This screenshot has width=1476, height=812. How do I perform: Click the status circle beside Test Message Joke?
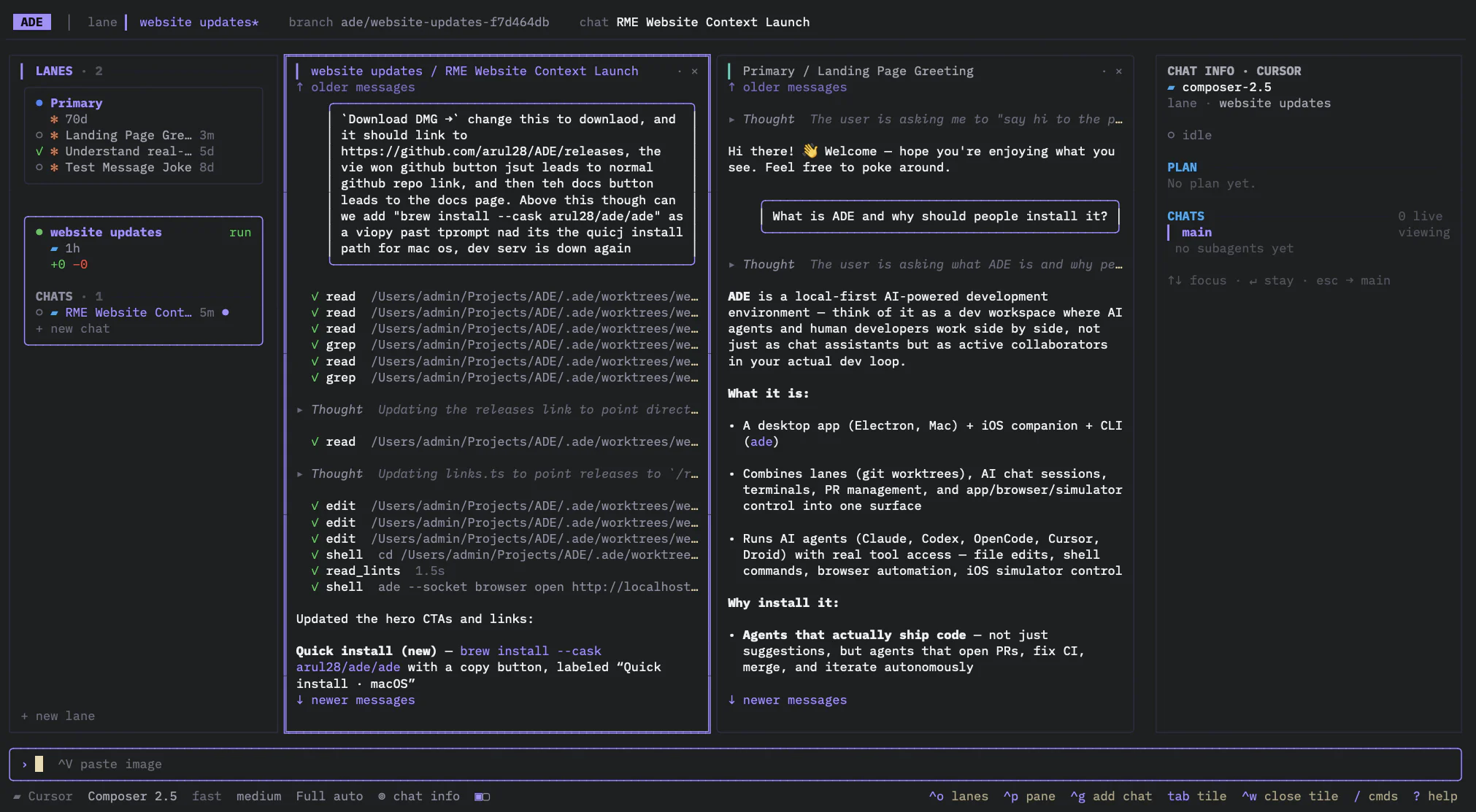pyautogui.click(x=39, y=167)
